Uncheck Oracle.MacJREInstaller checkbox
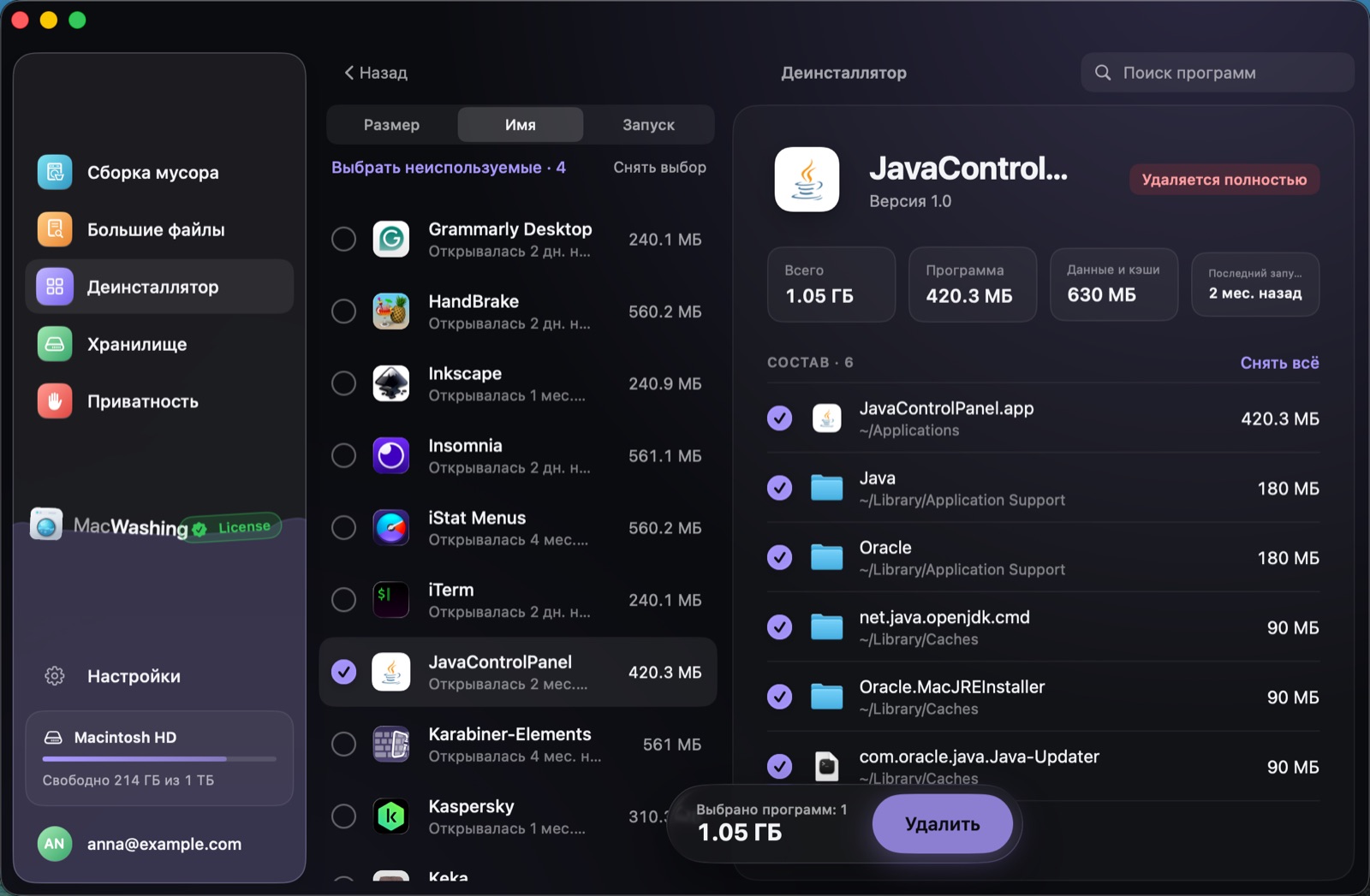1370x896 pixels. pyautogui.click(x=779, y=697)
